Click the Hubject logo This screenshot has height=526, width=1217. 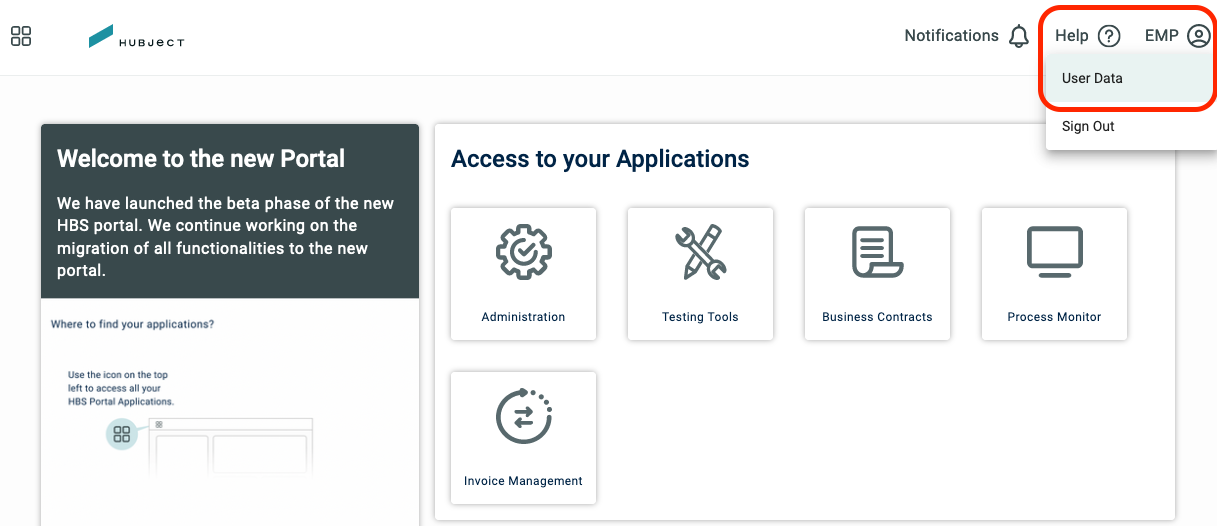(136, 37)
